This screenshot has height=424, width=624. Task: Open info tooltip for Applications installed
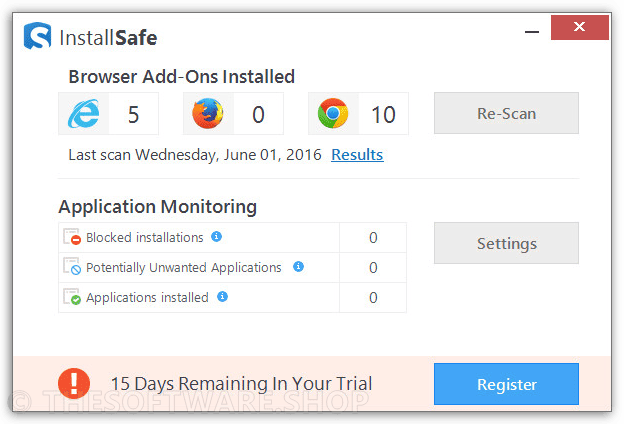click(222, 296)
